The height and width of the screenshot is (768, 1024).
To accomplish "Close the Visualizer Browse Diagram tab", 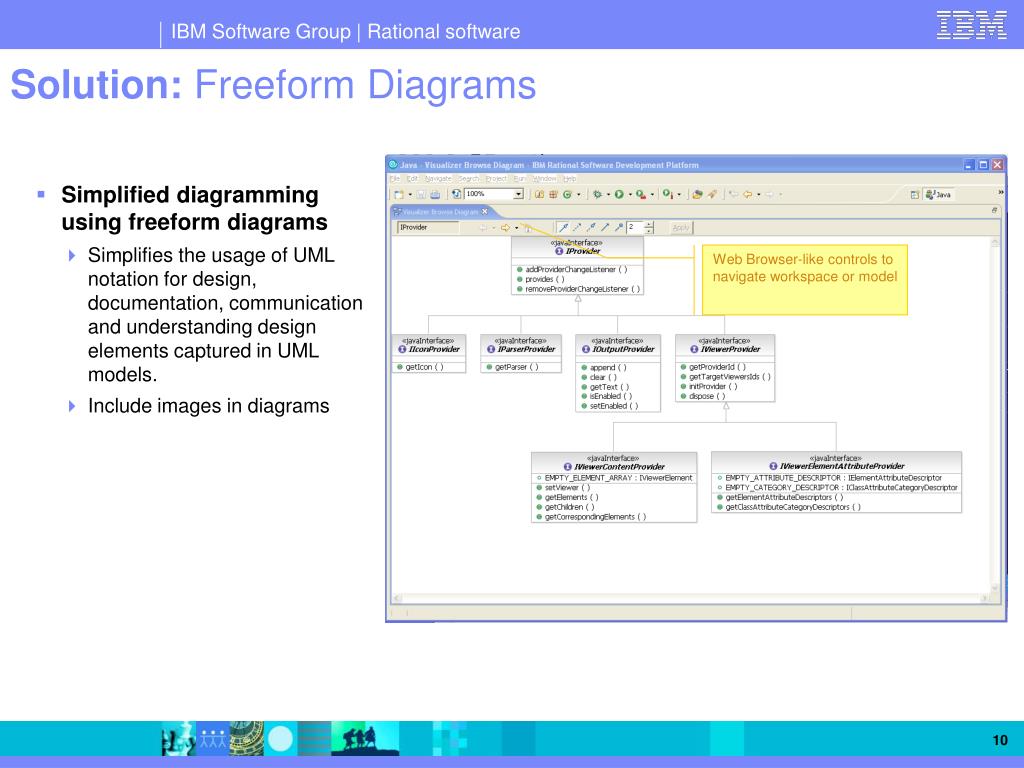I will pos(485,212).
